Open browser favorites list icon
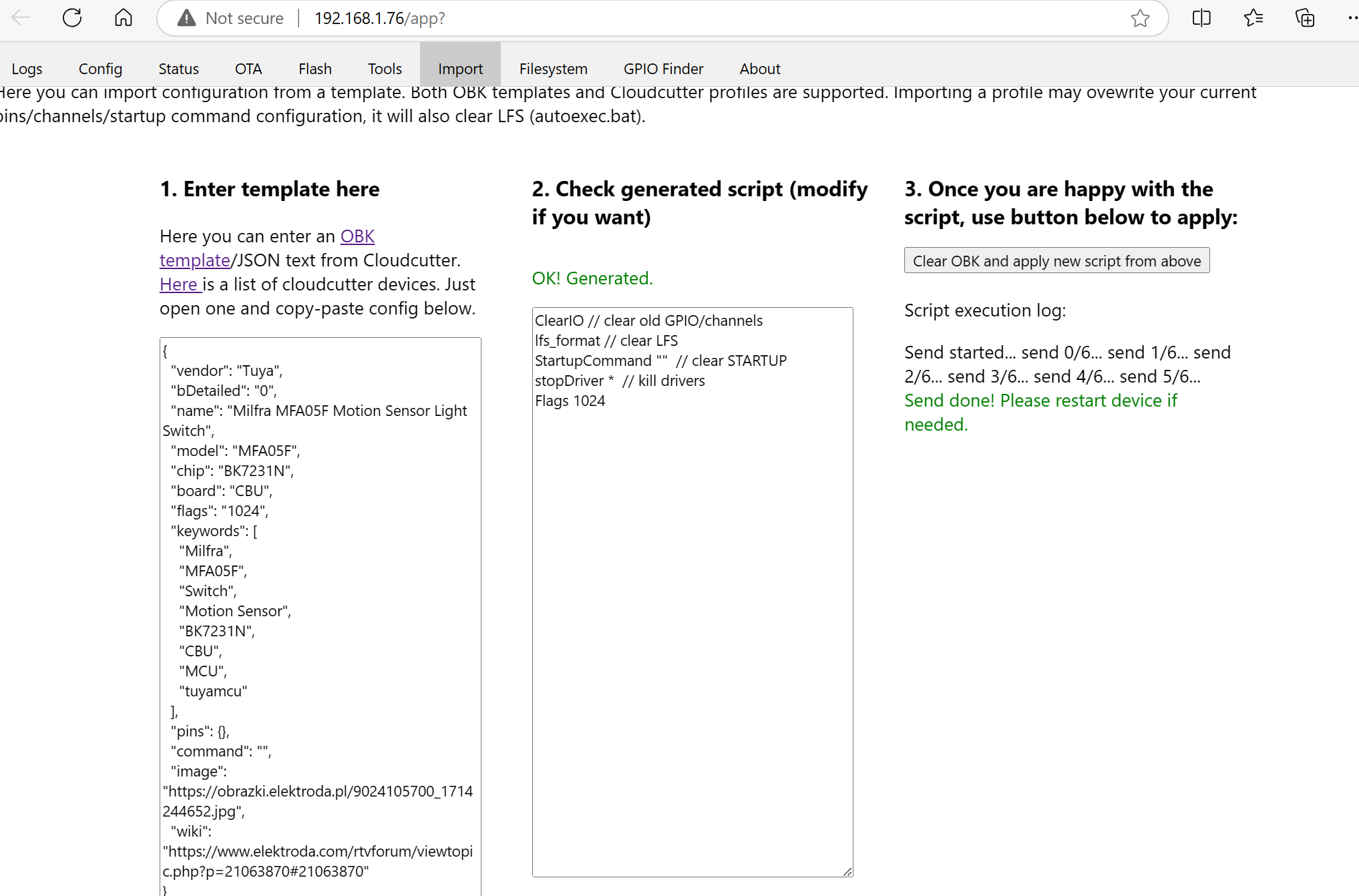Viewport: 1359px width, 896px height. (1253, 18)
